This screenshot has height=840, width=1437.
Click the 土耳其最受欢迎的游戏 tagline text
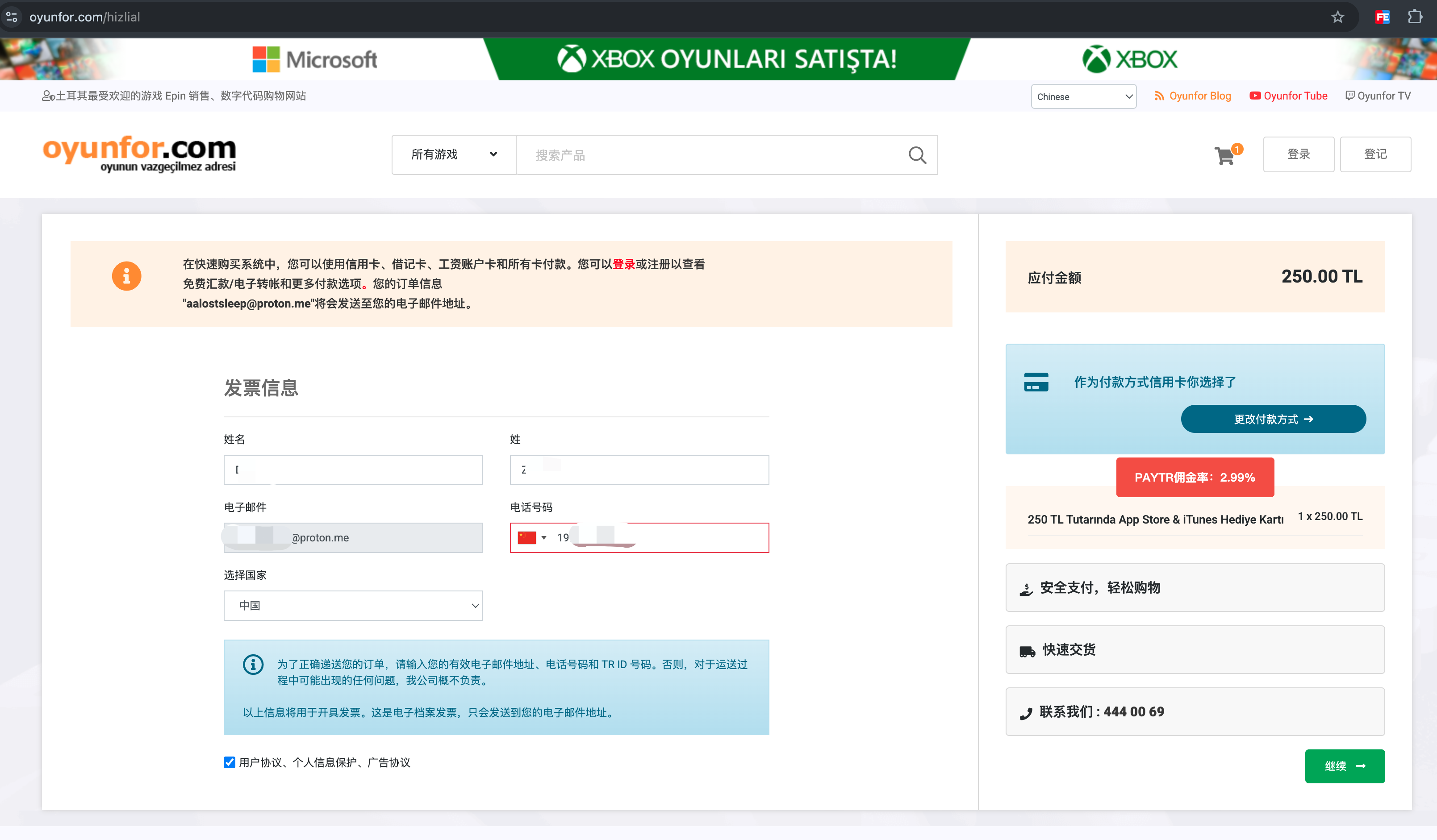pyautogui.click(x=180, y=96)
